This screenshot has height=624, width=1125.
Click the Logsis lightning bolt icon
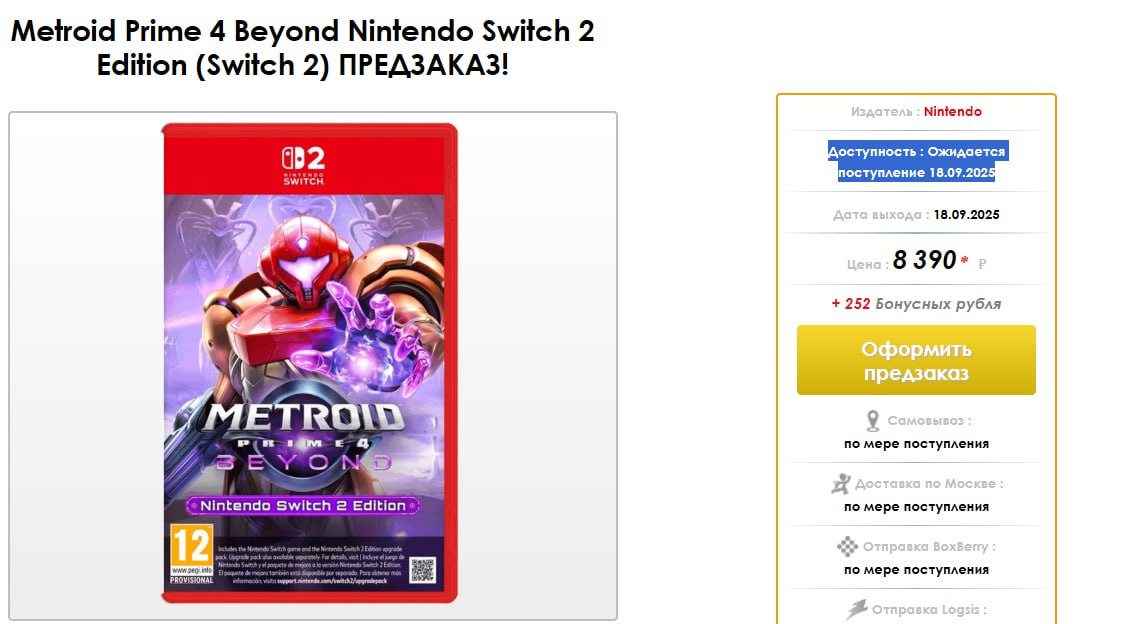point(857,609)
